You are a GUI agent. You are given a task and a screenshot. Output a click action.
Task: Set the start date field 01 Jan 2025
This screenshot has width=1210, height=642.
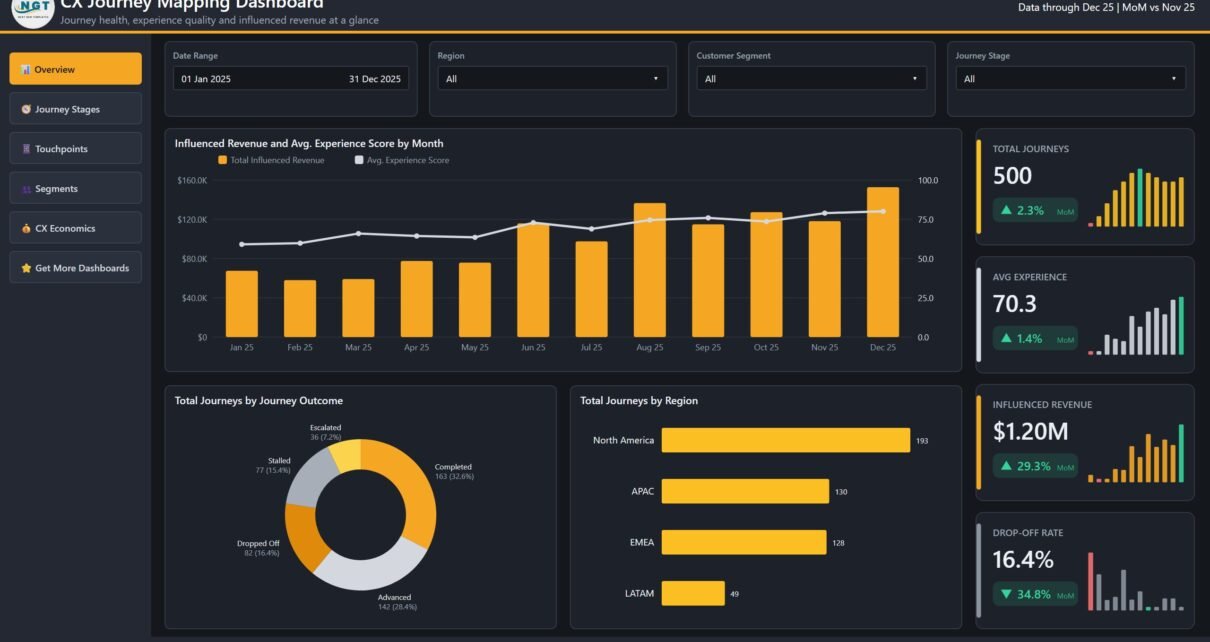[207, 79]
